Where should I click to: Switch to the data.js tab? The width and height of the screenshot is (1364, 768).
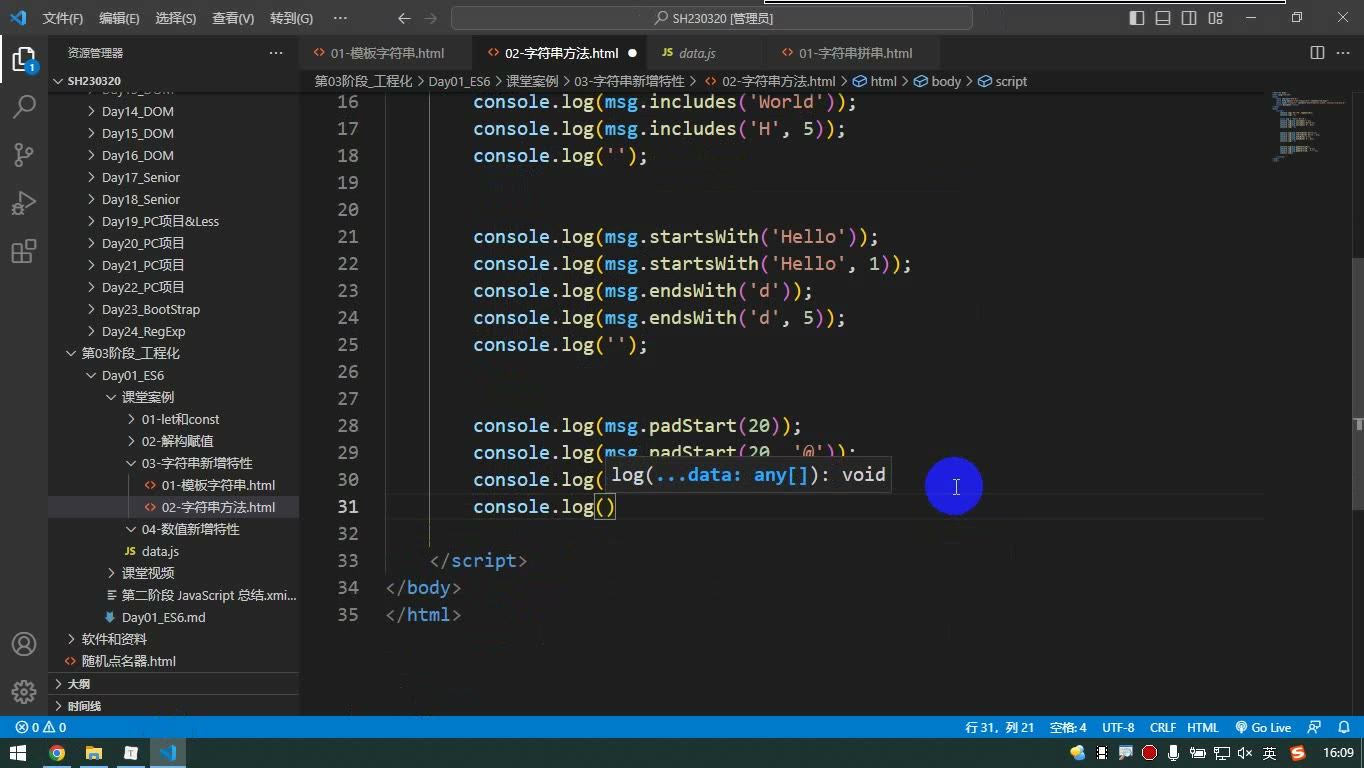tap(696, 53)
